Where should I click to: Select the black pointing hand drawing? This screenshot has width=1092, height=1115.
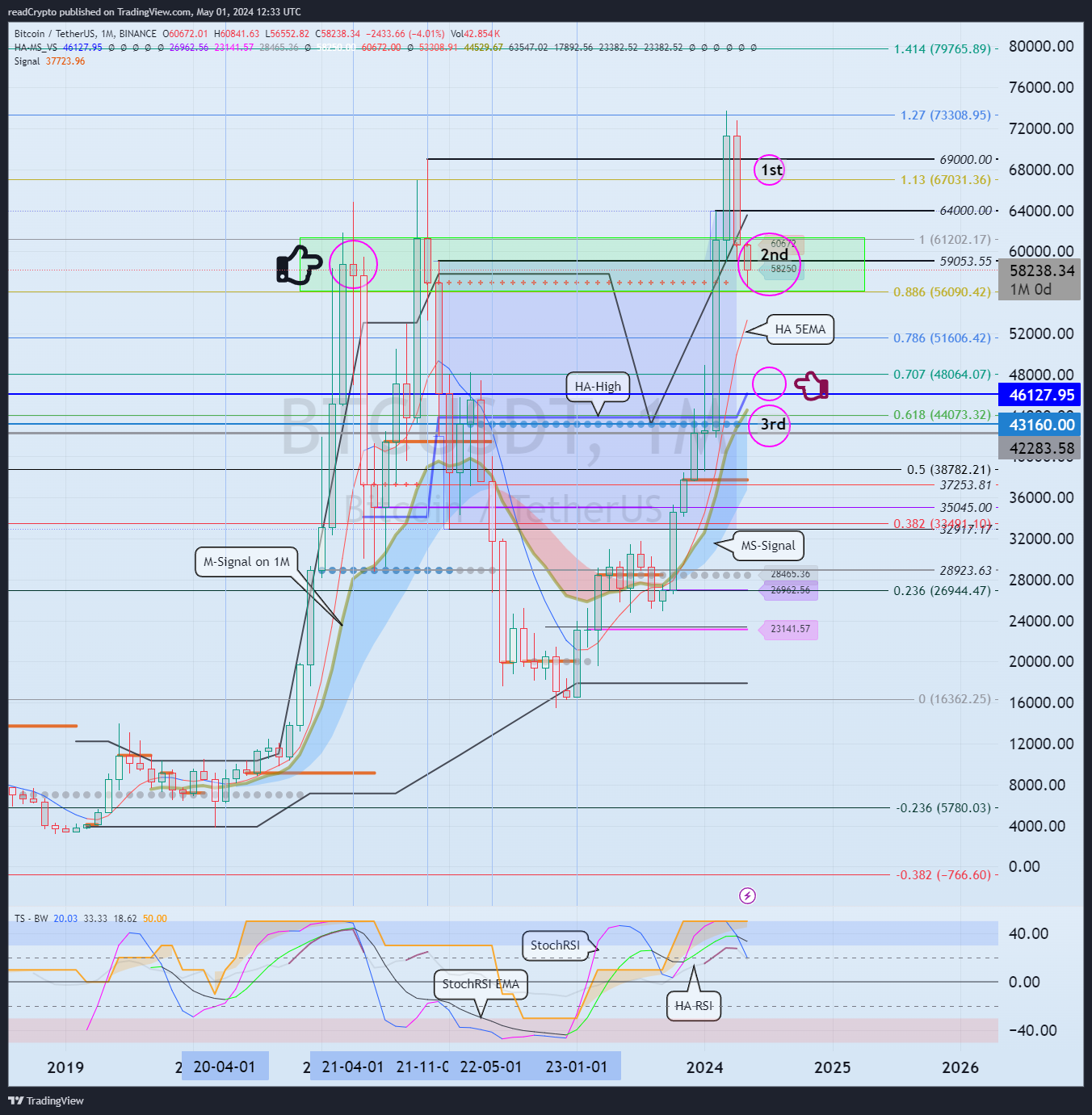[x=299, y=266]
